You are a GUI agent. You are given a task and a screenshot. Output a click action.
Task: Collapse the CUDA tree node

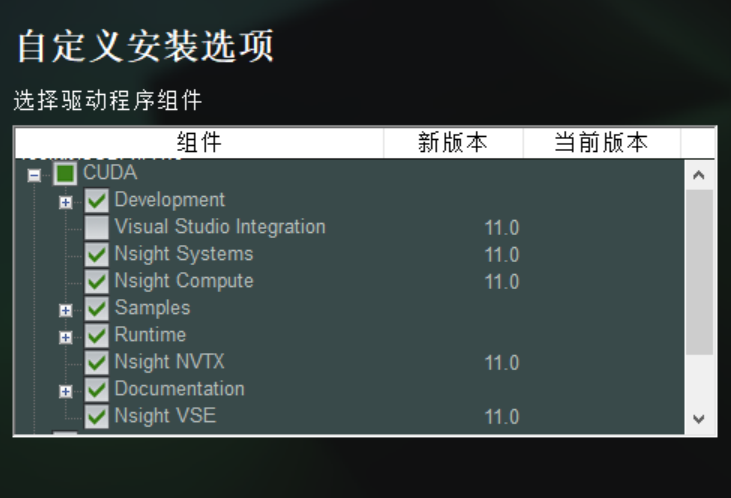click(34, 175)
